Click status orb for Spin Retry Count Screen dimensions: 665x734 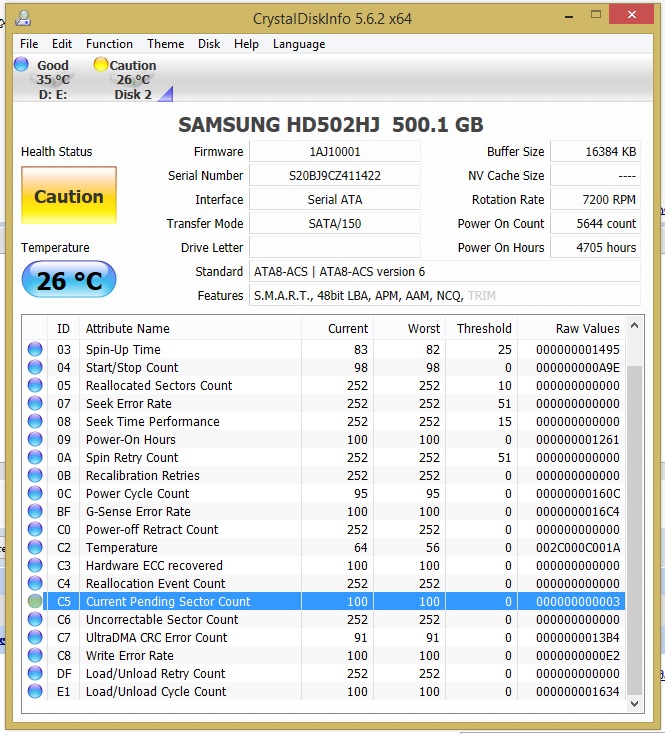(x=35, y=457)
